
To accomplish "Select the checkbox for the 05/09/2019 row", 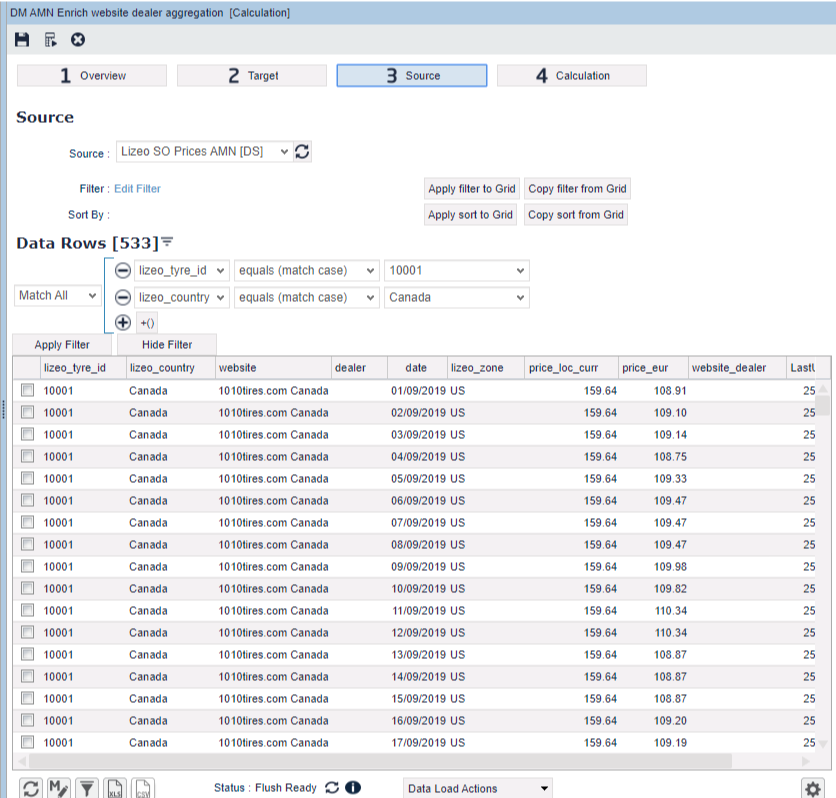I will coord(28,479).
